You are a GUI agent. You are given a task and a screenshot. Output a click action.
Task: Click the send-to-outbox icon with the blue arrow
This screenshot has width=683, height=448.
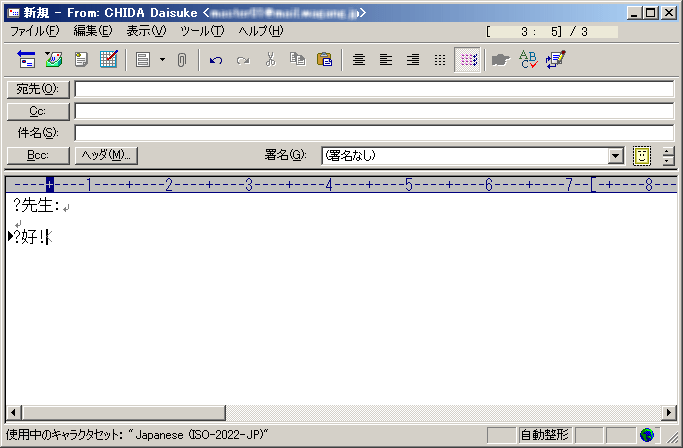pyautogui.click(x=27, y=60)
